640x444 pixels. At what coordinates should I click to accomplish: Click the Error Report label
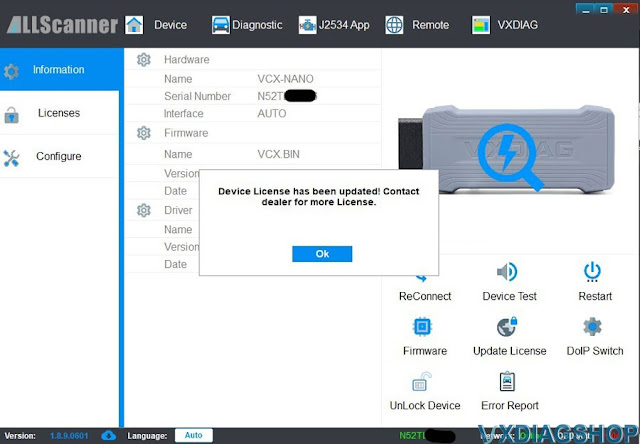point(510,406)
